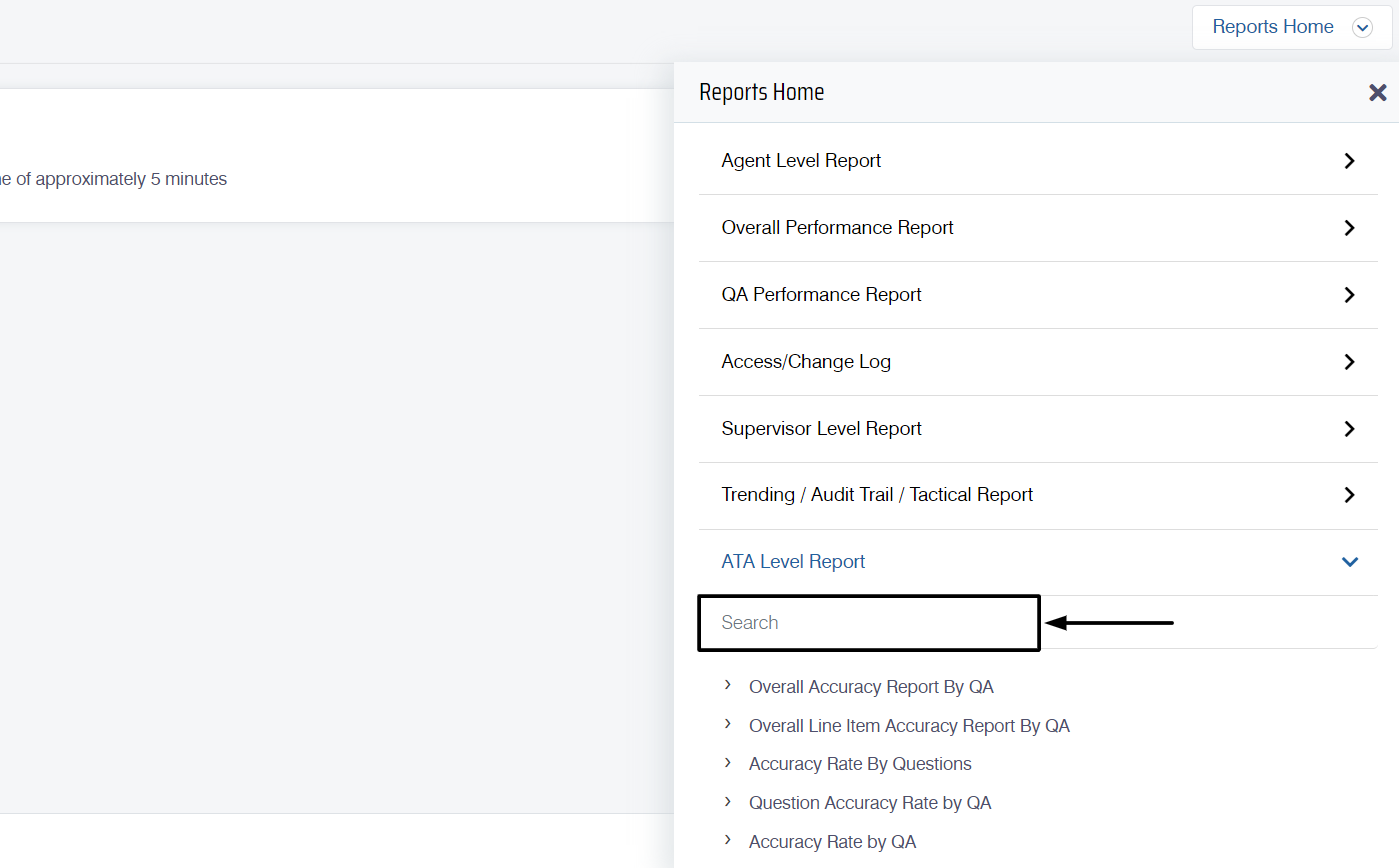
Task: Close the Reports Home panel
Action: click(x=1377, y=93)
